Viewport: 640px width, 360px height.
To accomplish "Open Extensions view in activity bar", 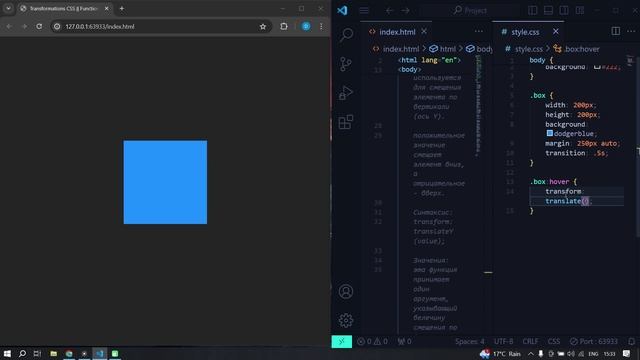I will click(346, 122).
